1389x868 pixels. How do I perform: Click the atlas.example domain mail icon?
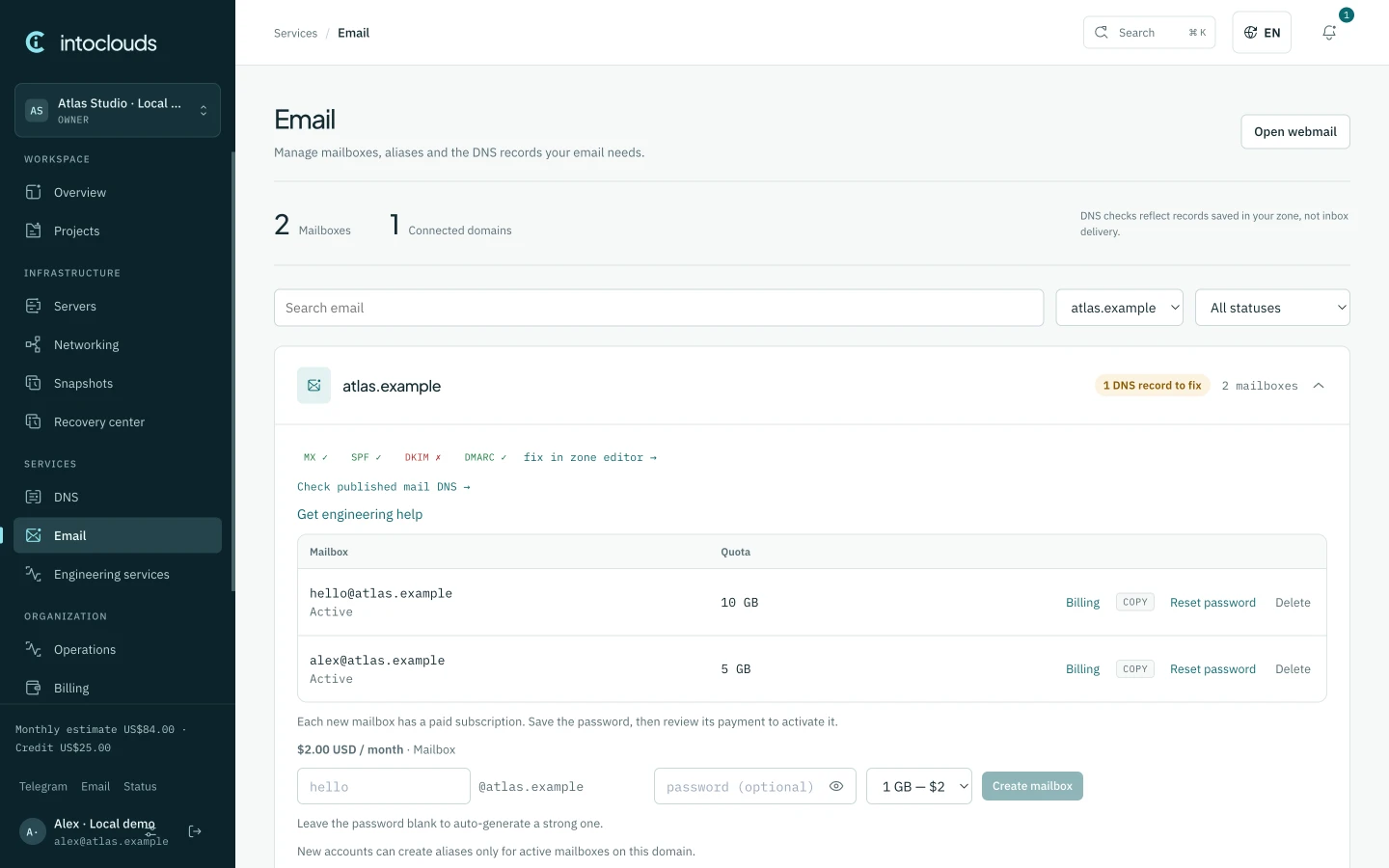[313, 386]
